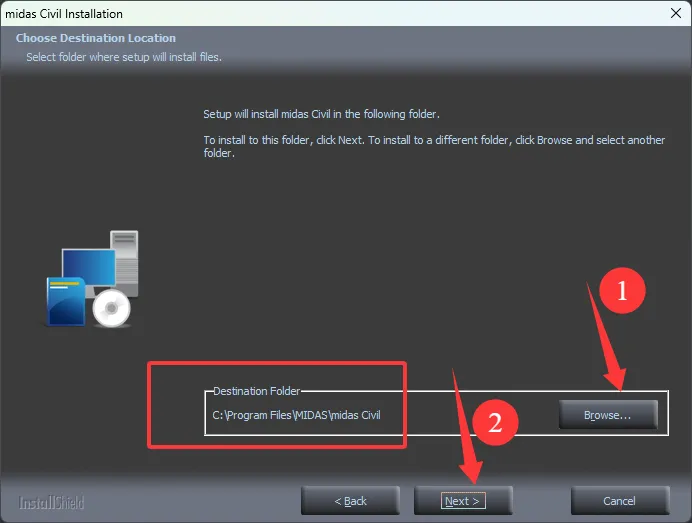The height and width of the screenshot is (523, 692).
Task: Cancel the midas Civil installation
Action: click(620, 500)
